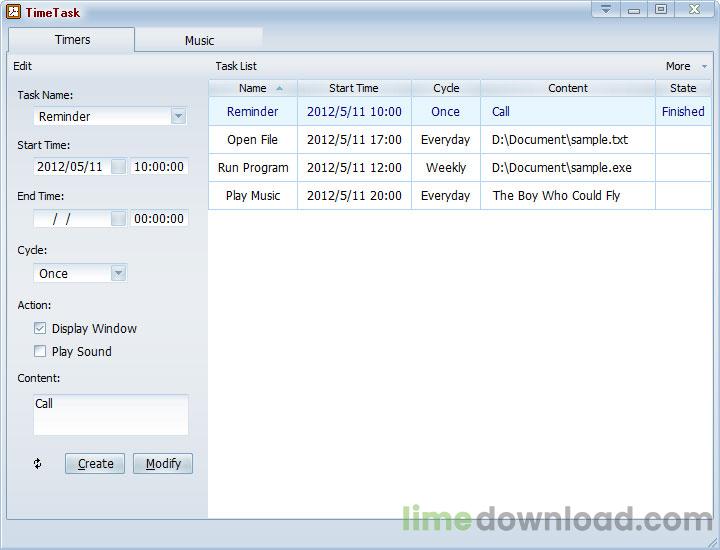Click the start time 2012/5/11 20:00
Viewport: 720px width, 550px height.
point(354,196)
